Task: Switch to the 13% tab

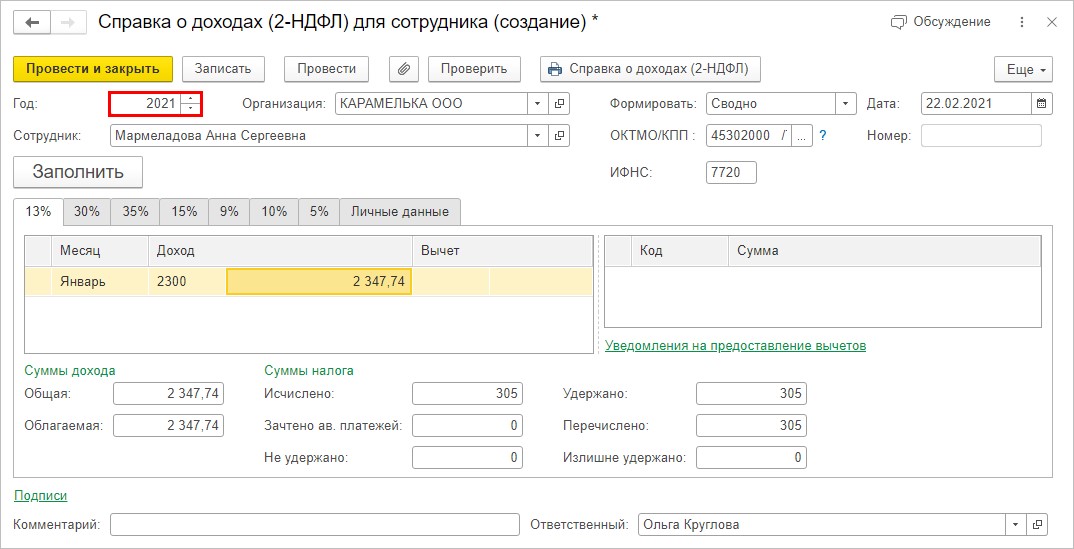Action: (38, 212)
